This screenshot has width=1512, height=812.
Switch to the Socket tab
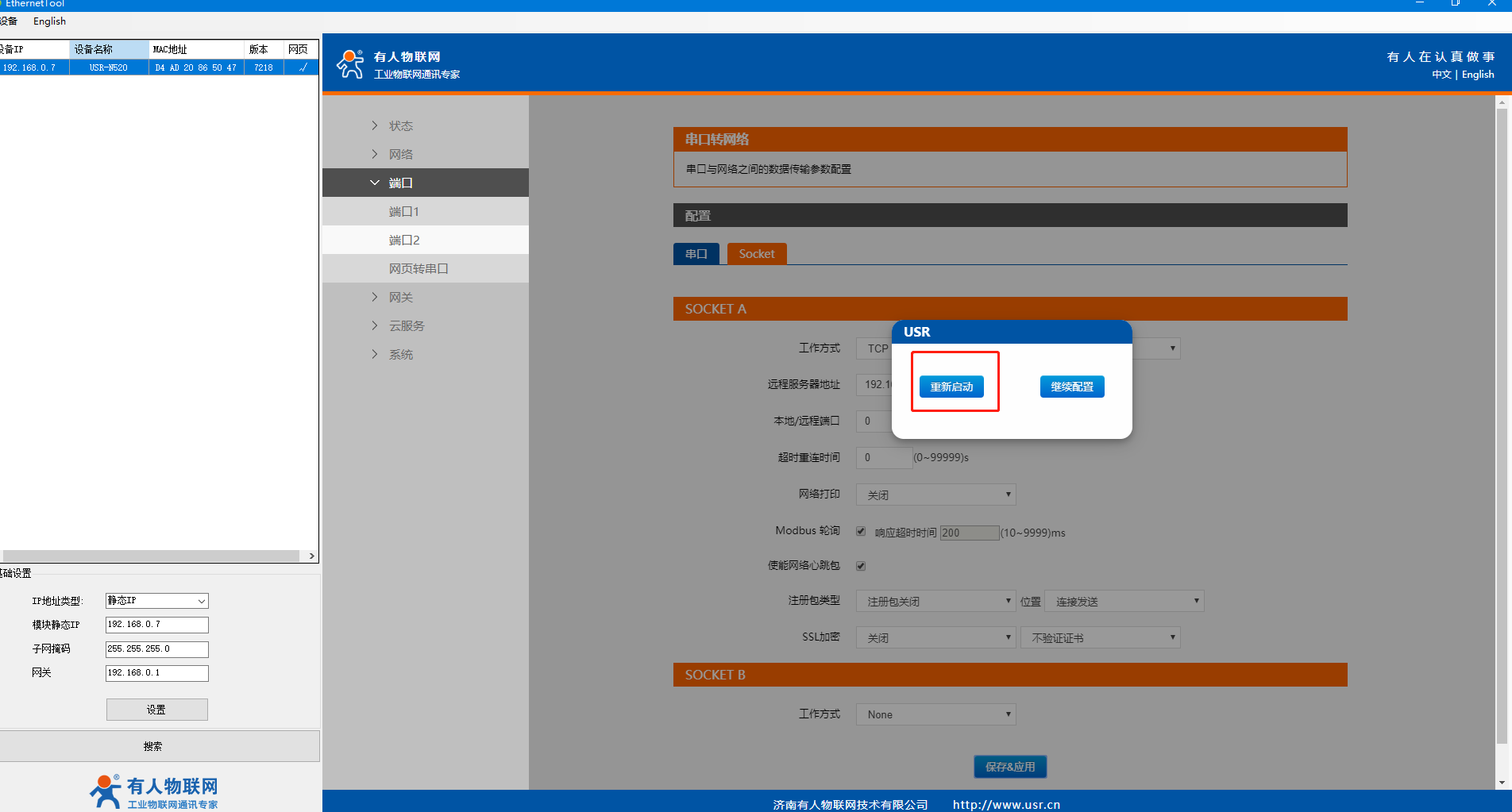pos(756,254)
